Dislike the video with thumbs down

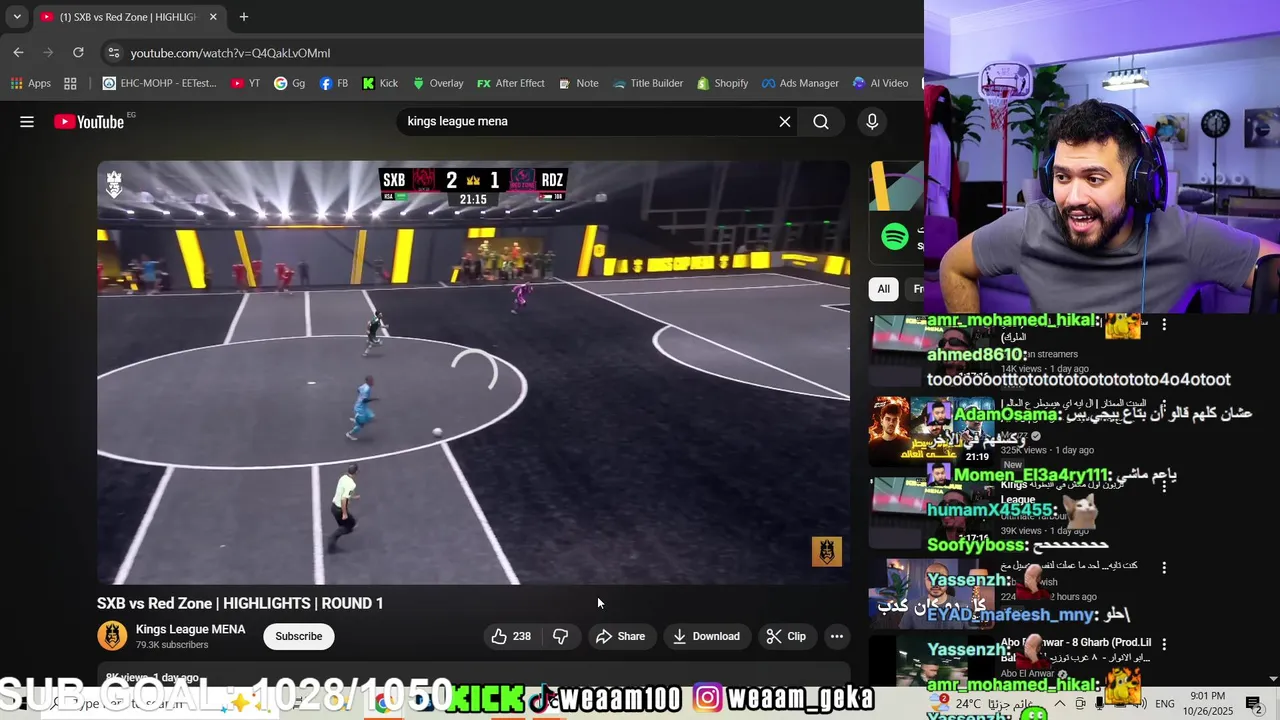[x=561, y=636]
